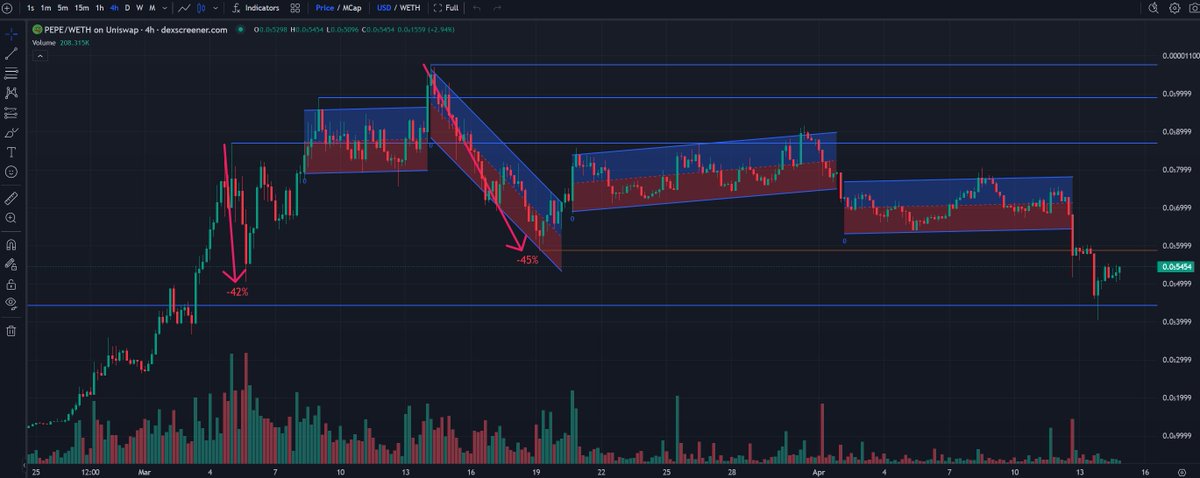The image size is (1200, 478).
Task: Show prices in USD
Action: pos(384,7)
